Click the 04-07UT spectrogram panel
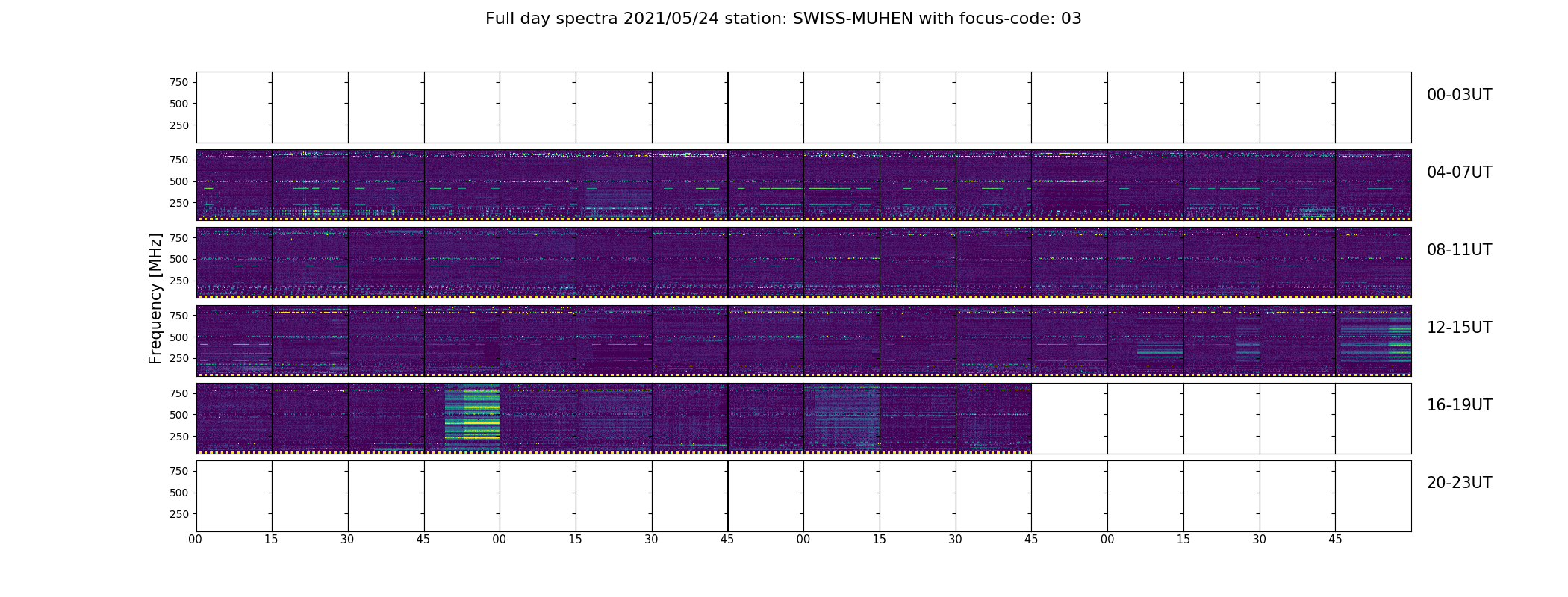Image resolution: width=1568 pixels, height=597 pixels. pos(803,185)
